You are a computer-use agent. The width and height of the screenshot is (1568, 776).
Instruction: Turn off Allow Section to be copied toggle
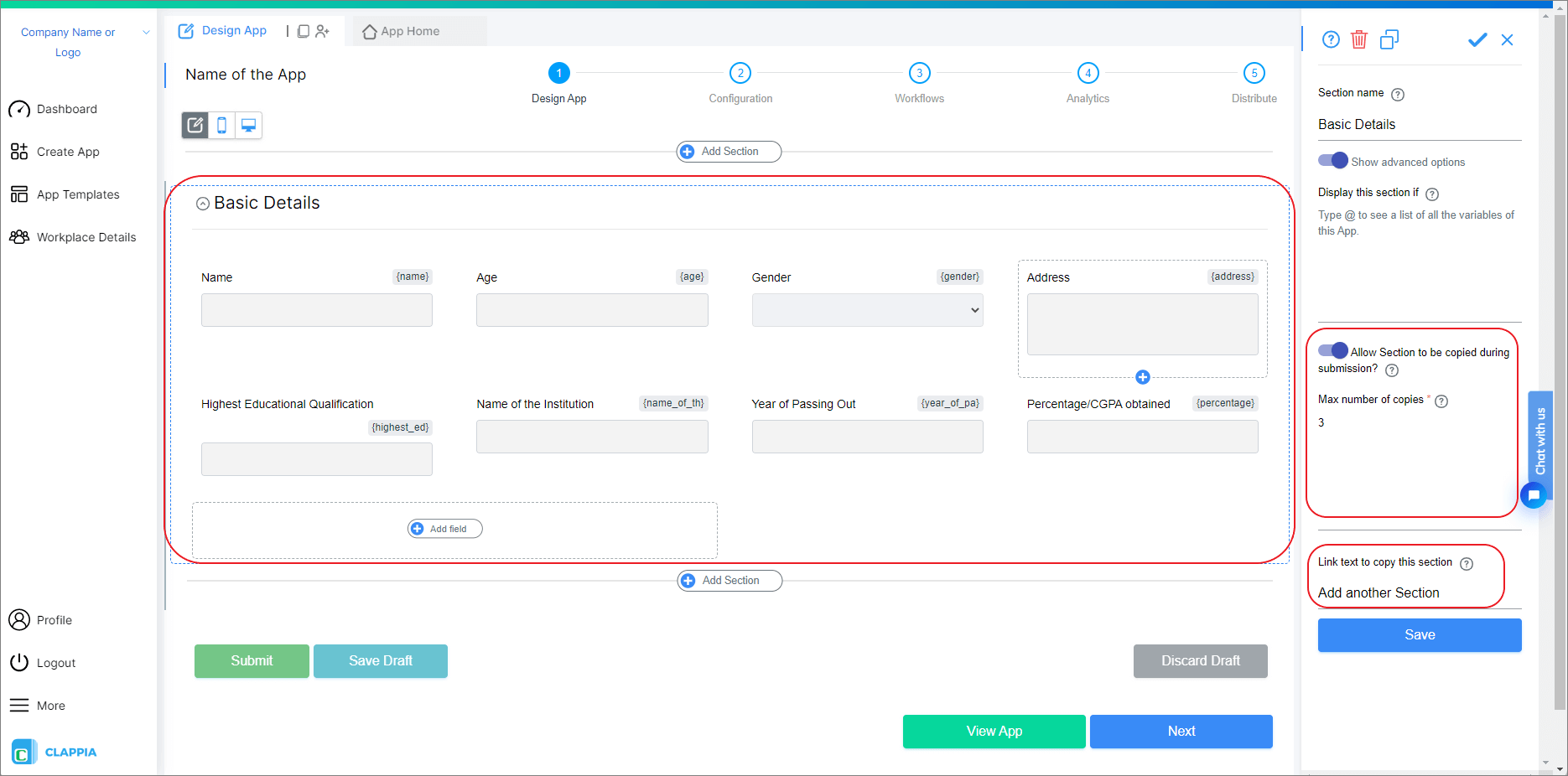pyautogui.click(x=1332, y=350)
